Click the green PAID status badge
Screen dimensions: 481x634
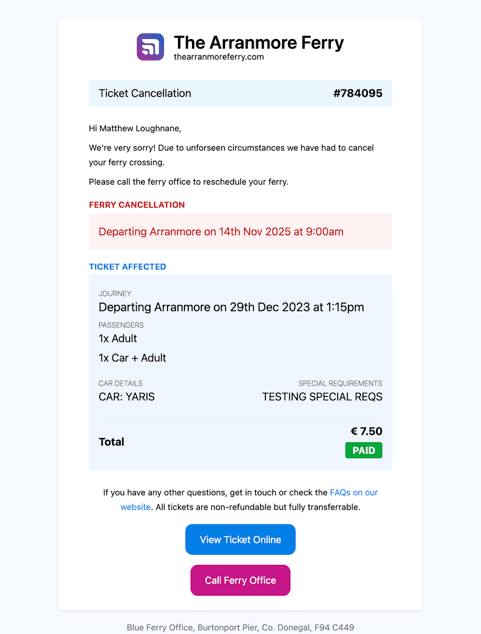coord(363,450)
